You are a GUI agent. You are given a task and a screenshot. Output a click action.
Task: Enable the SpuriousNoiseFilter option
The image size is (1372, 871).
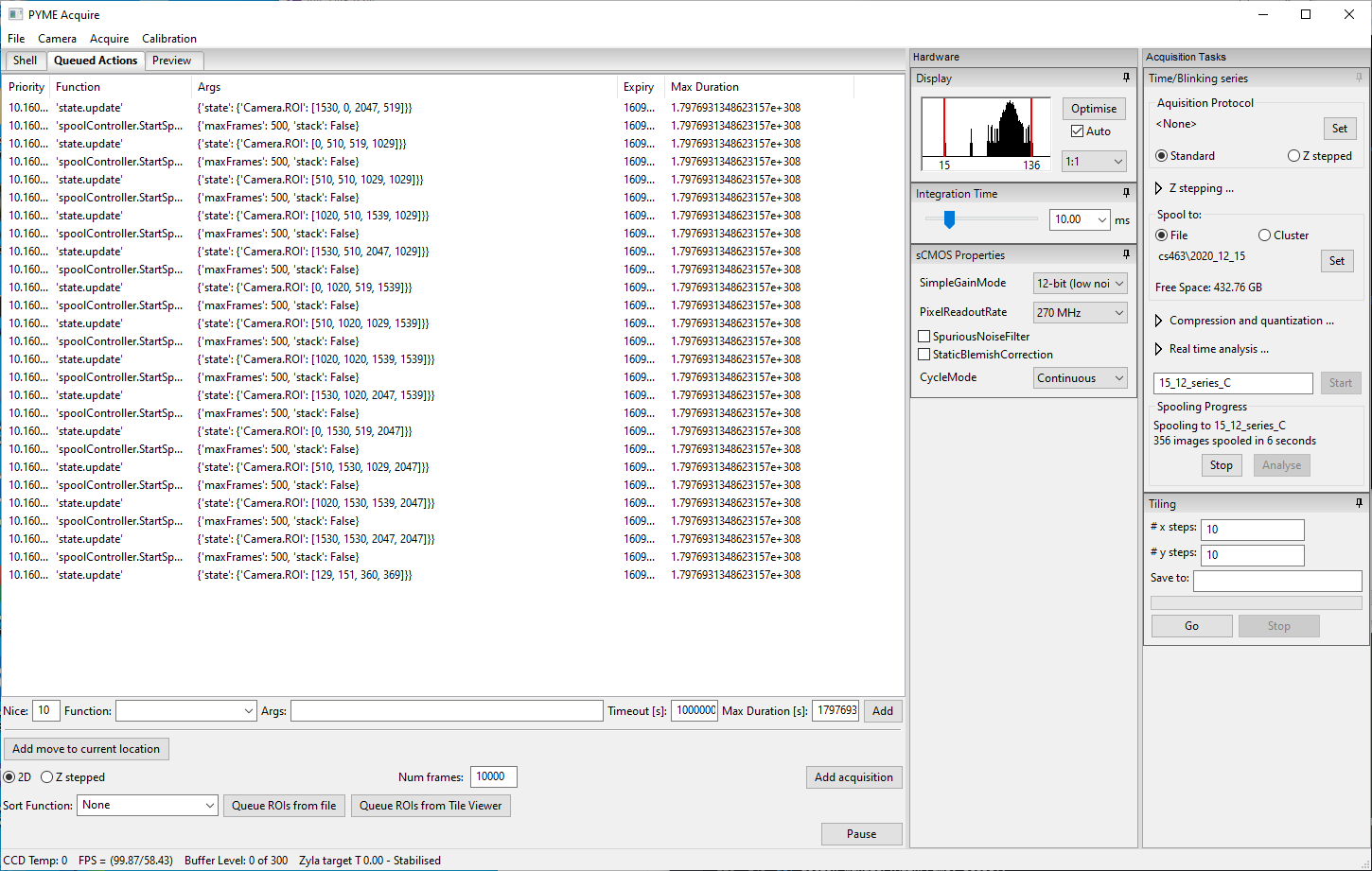pos(924,336)
